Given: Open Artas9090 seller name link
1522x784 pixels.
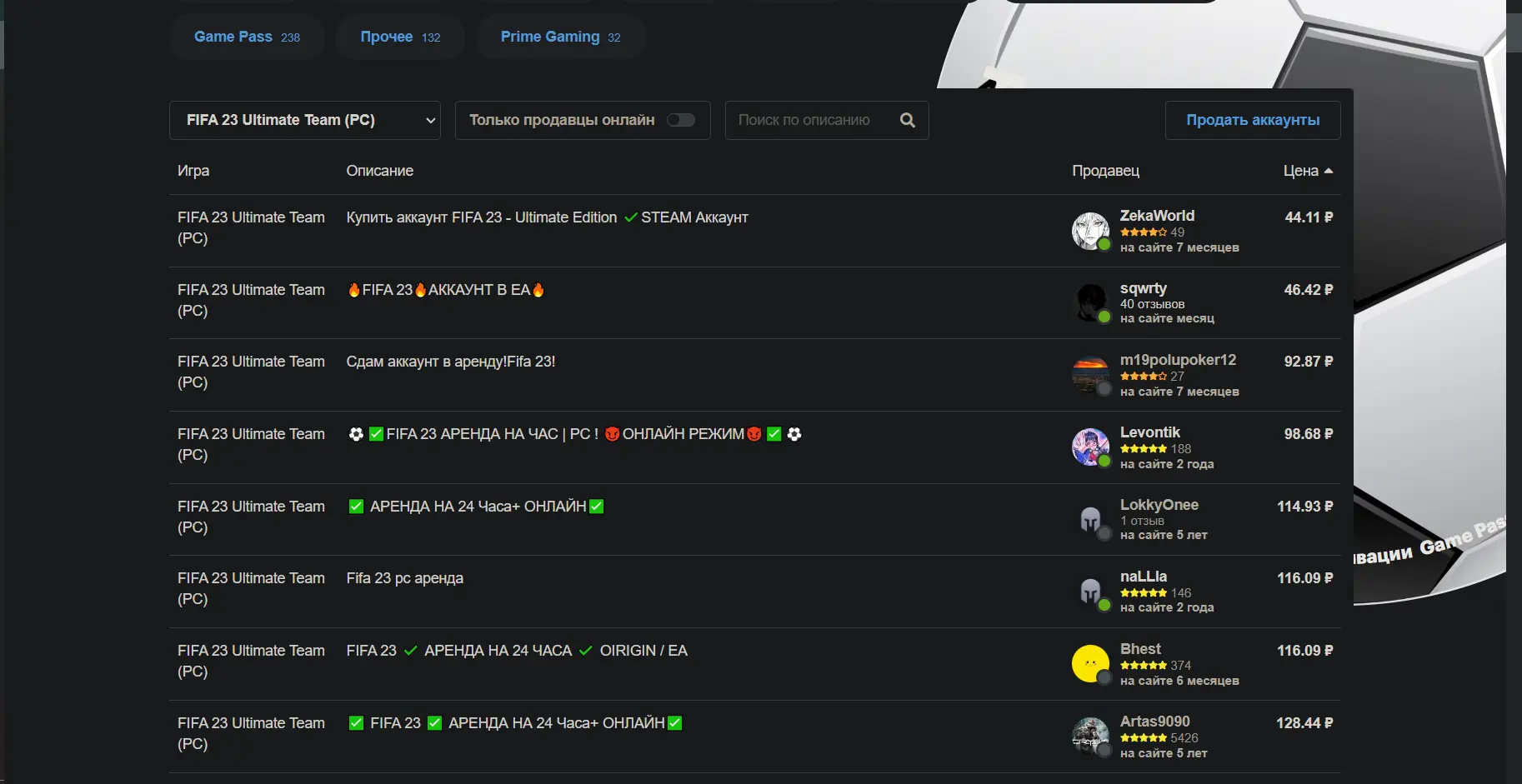Looking at the screenshot, I should pyautogui.click(x=1155, y=722).
